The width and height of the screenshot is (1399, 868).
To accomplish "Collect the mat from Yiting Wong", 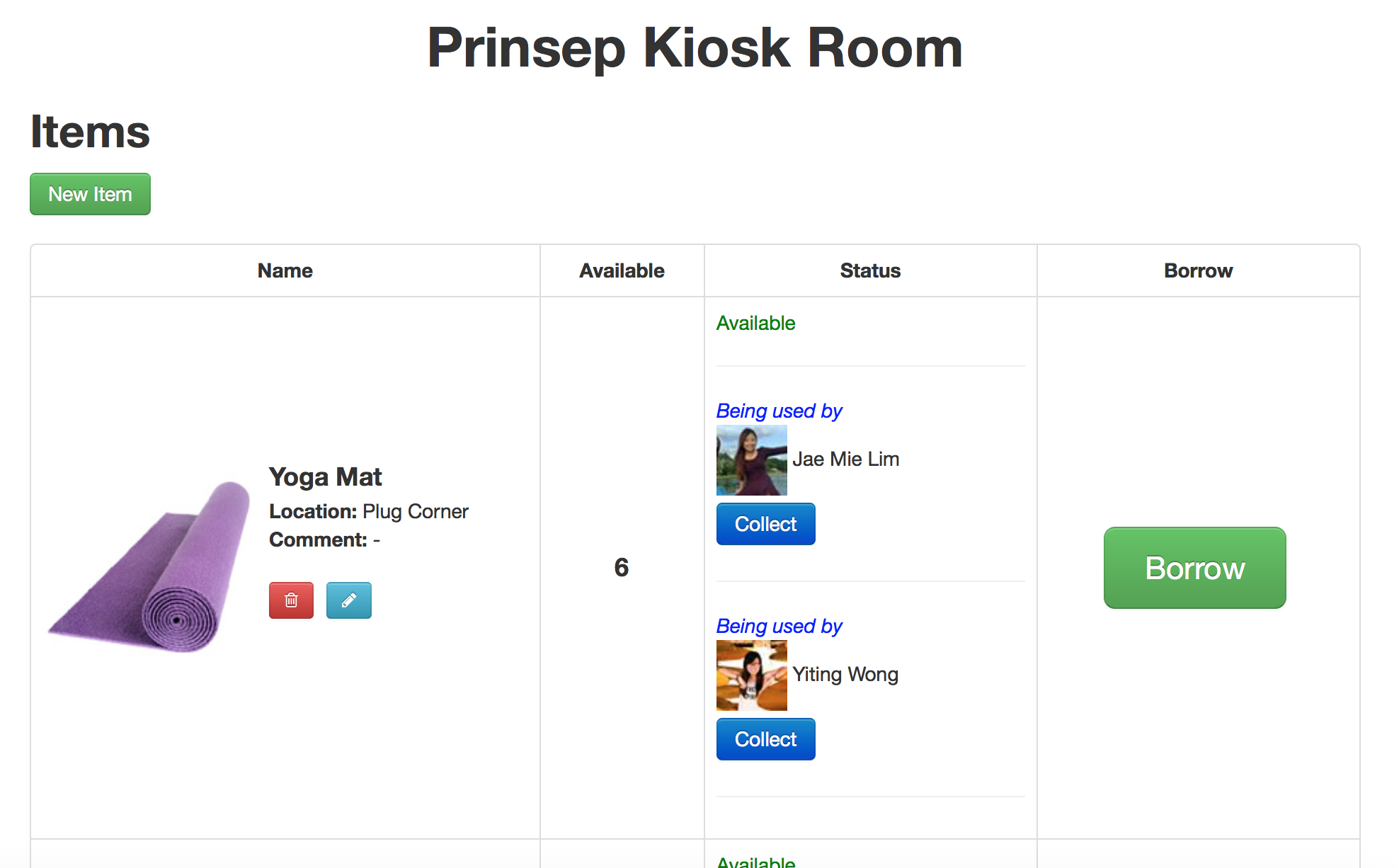I will tap(765, 739).
